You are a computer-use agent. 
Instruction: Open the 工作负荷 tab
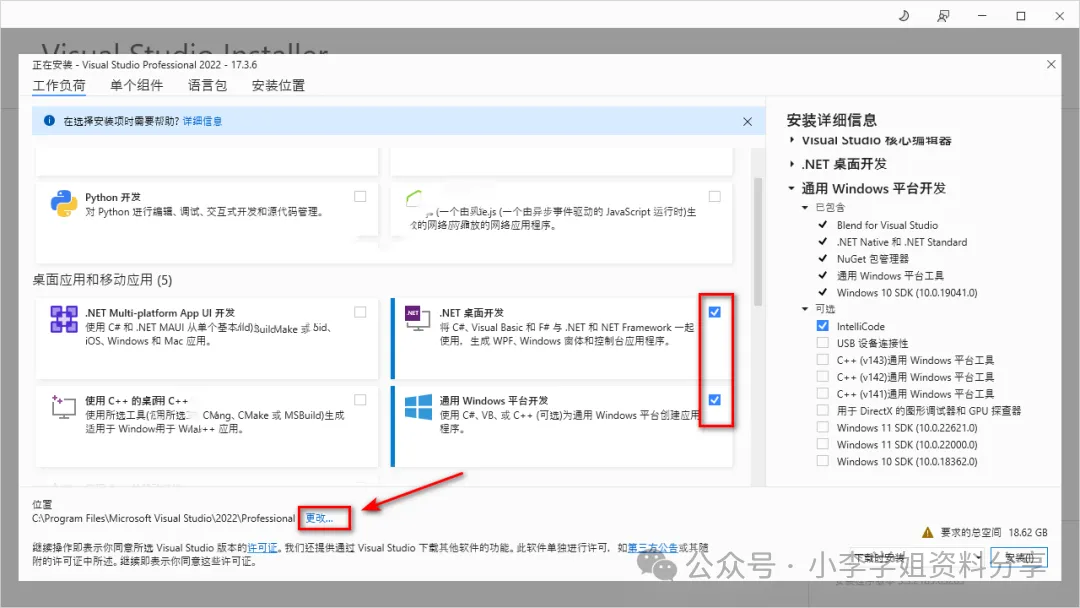[59, 85]
